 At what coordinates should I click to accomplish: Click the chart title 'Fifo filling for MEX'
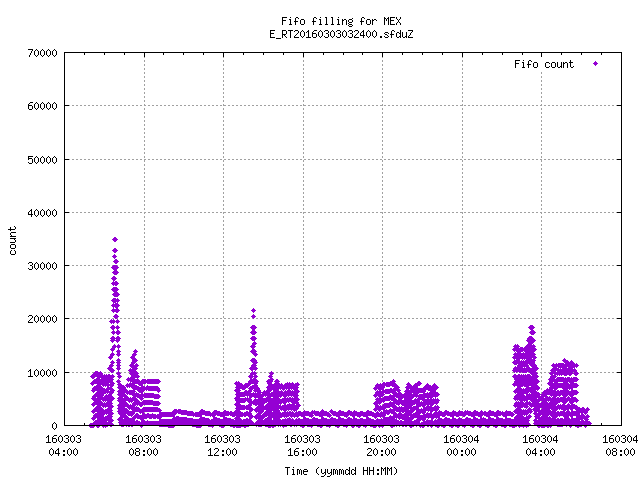point(341,21)
